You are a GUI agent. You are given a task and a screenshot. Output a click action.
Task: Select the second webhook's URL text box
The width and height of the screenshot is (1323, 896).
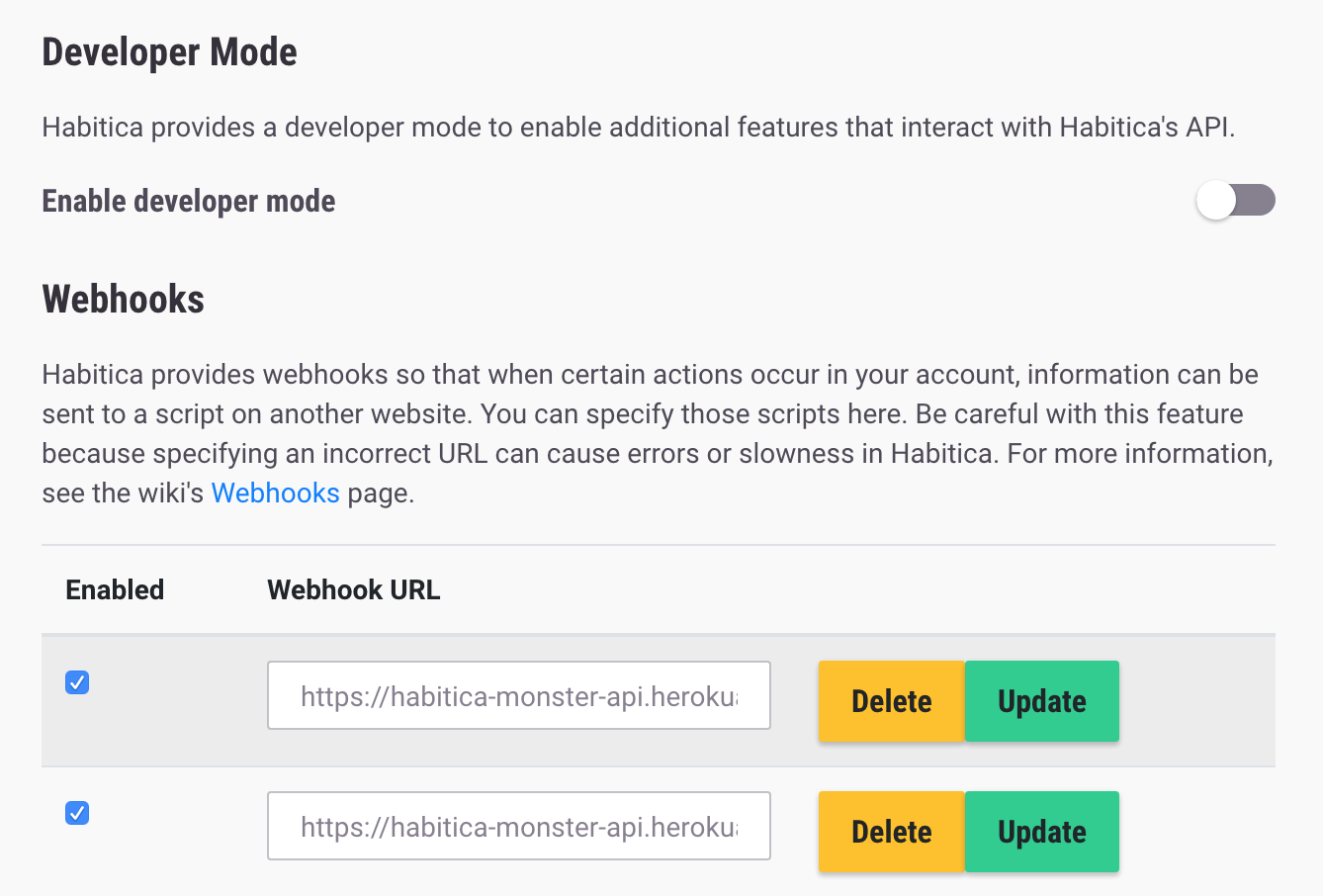pyautogui.click(x=518, y=826)
